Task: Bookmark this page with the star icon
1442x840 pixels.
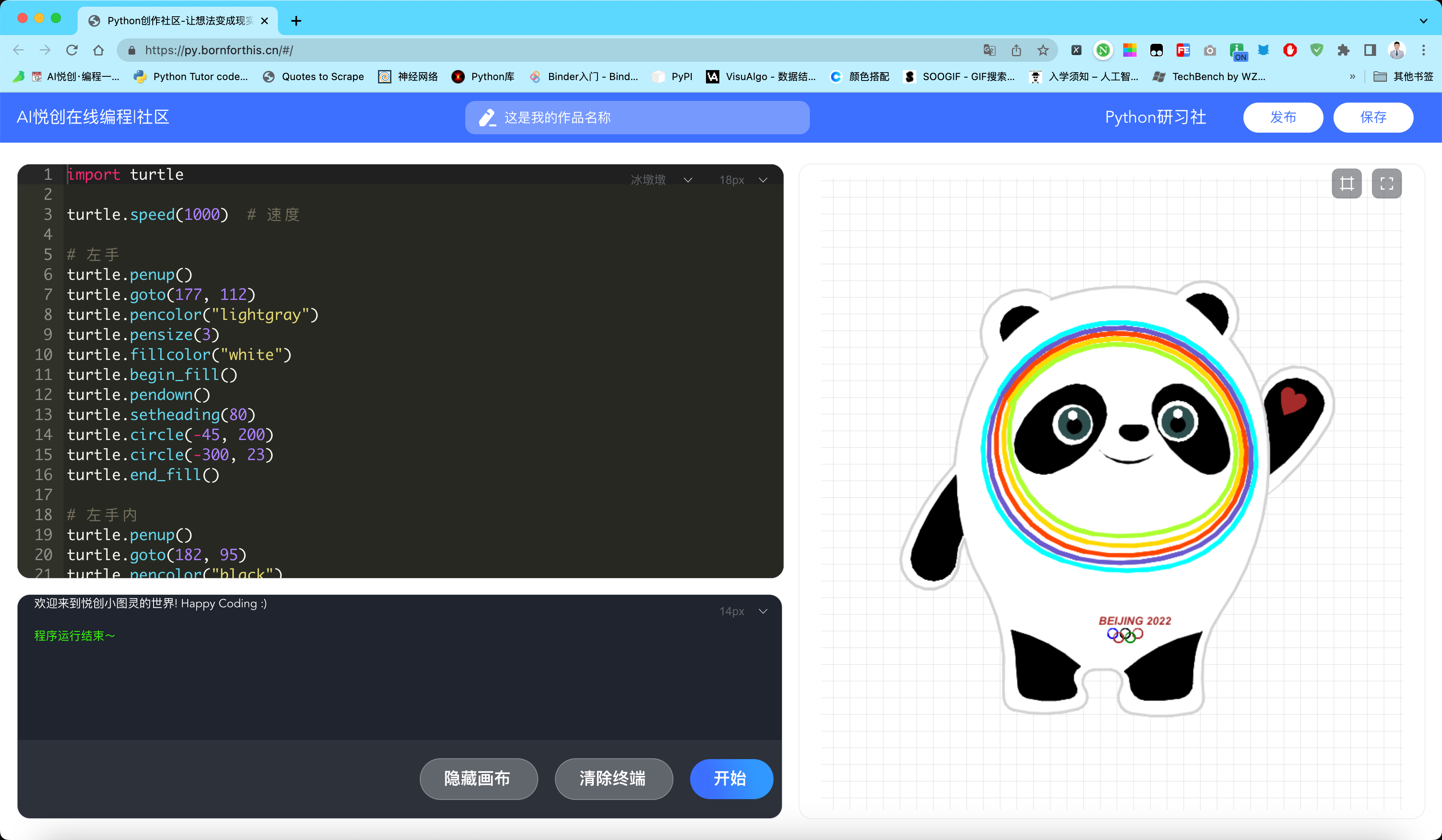Action: tap(1043, 50)
